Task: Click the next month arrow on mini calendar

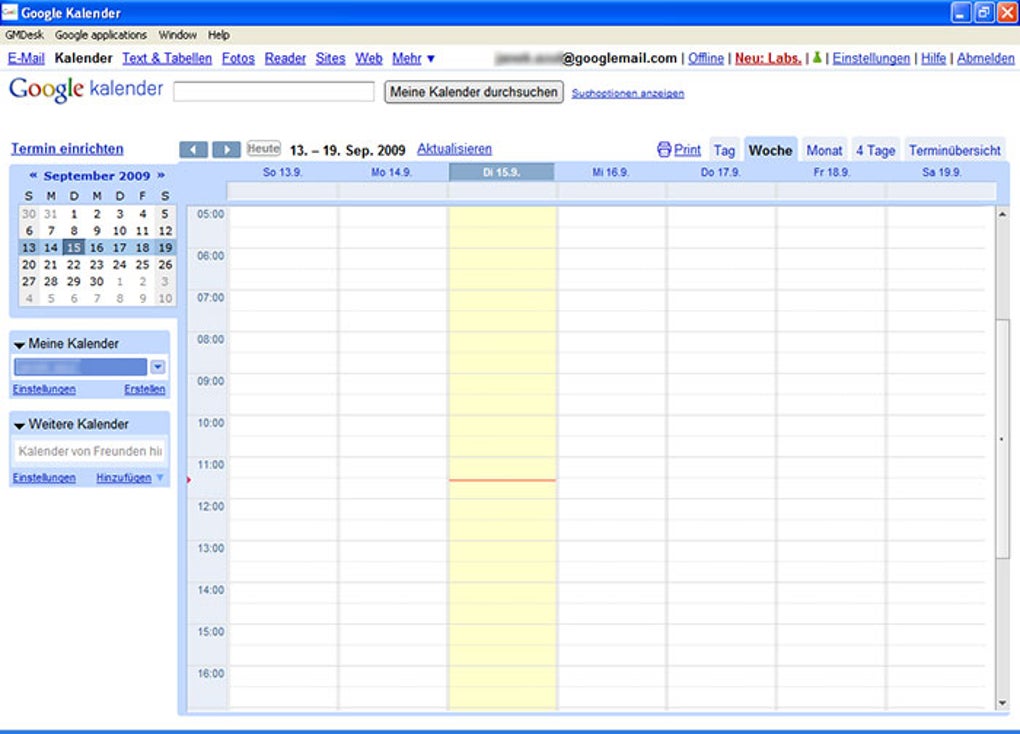Action: (160, 175)
